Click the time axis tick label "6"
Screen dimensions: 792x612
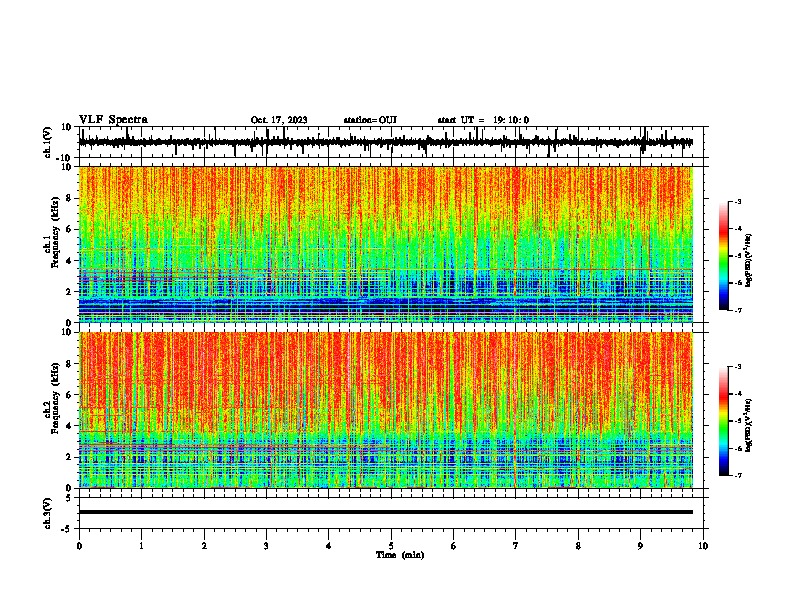tap(453, 546)
